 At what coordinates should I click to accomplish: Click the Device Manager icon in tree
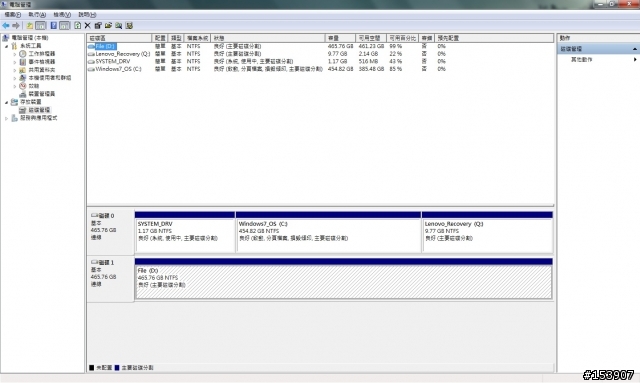tap(22, 94)
